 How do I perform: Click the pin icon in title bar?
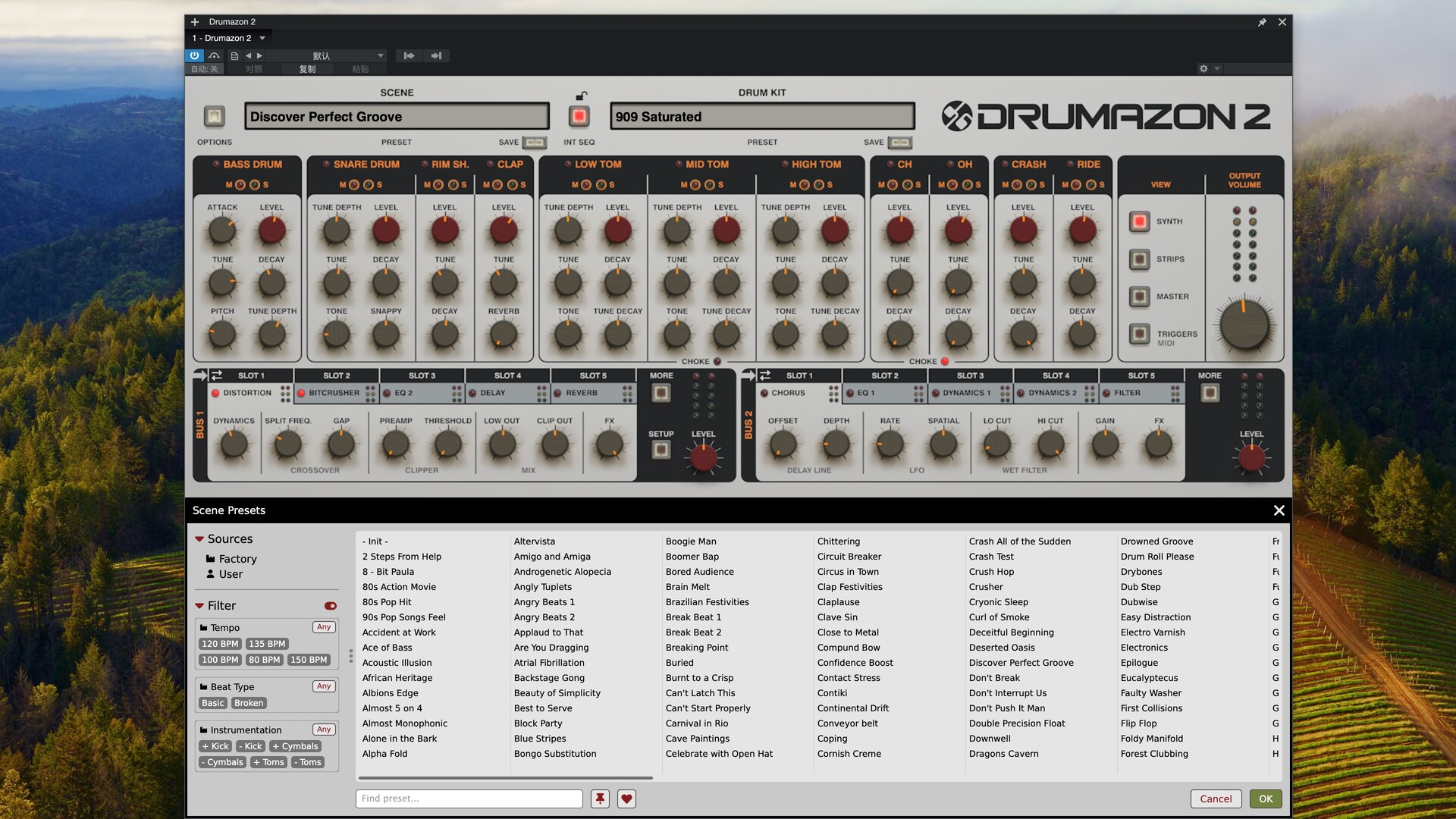[1262, 22]
